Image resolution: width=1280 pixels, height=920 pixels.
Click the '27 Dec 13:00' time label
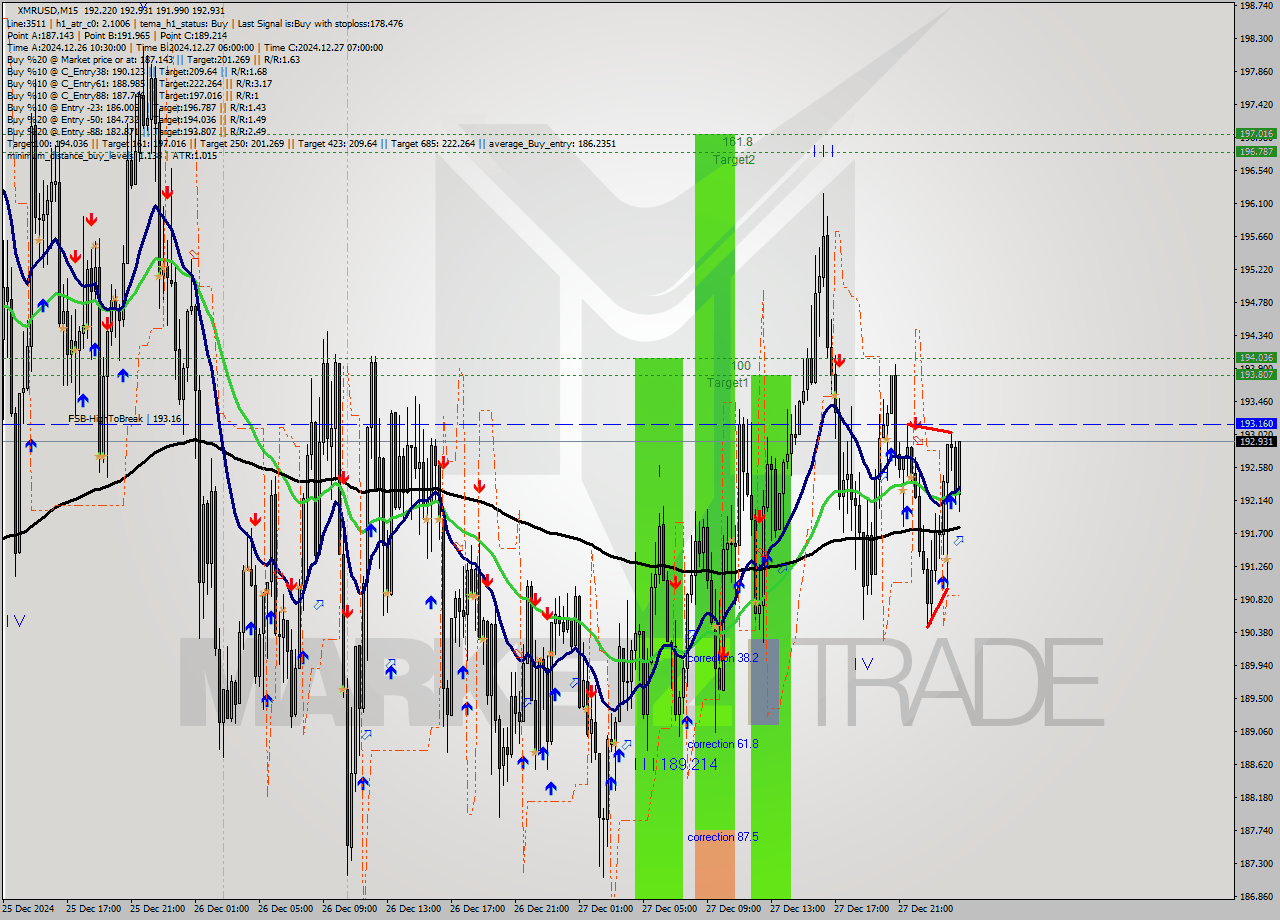click(x=798, y=909)
